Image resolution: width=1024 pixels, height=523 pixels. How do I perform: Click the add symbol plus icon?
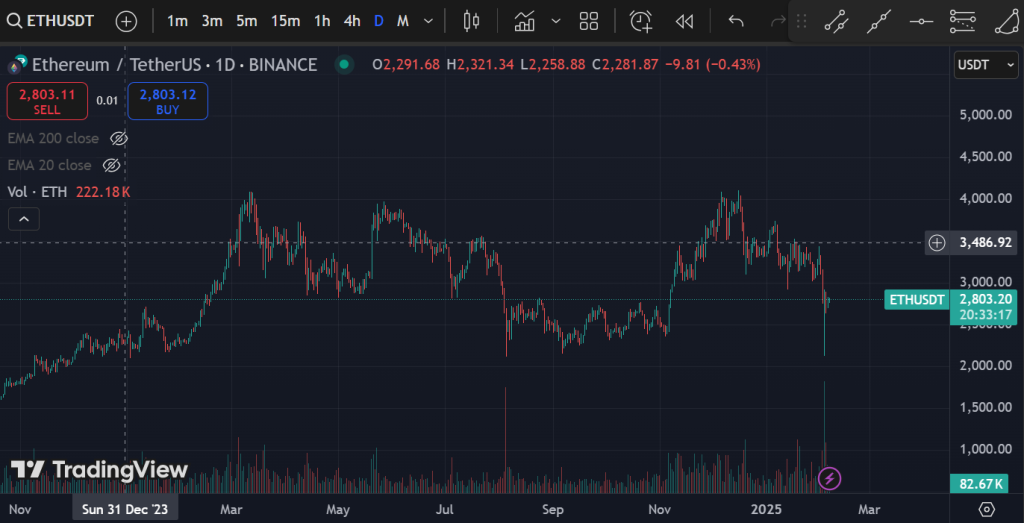126,21
